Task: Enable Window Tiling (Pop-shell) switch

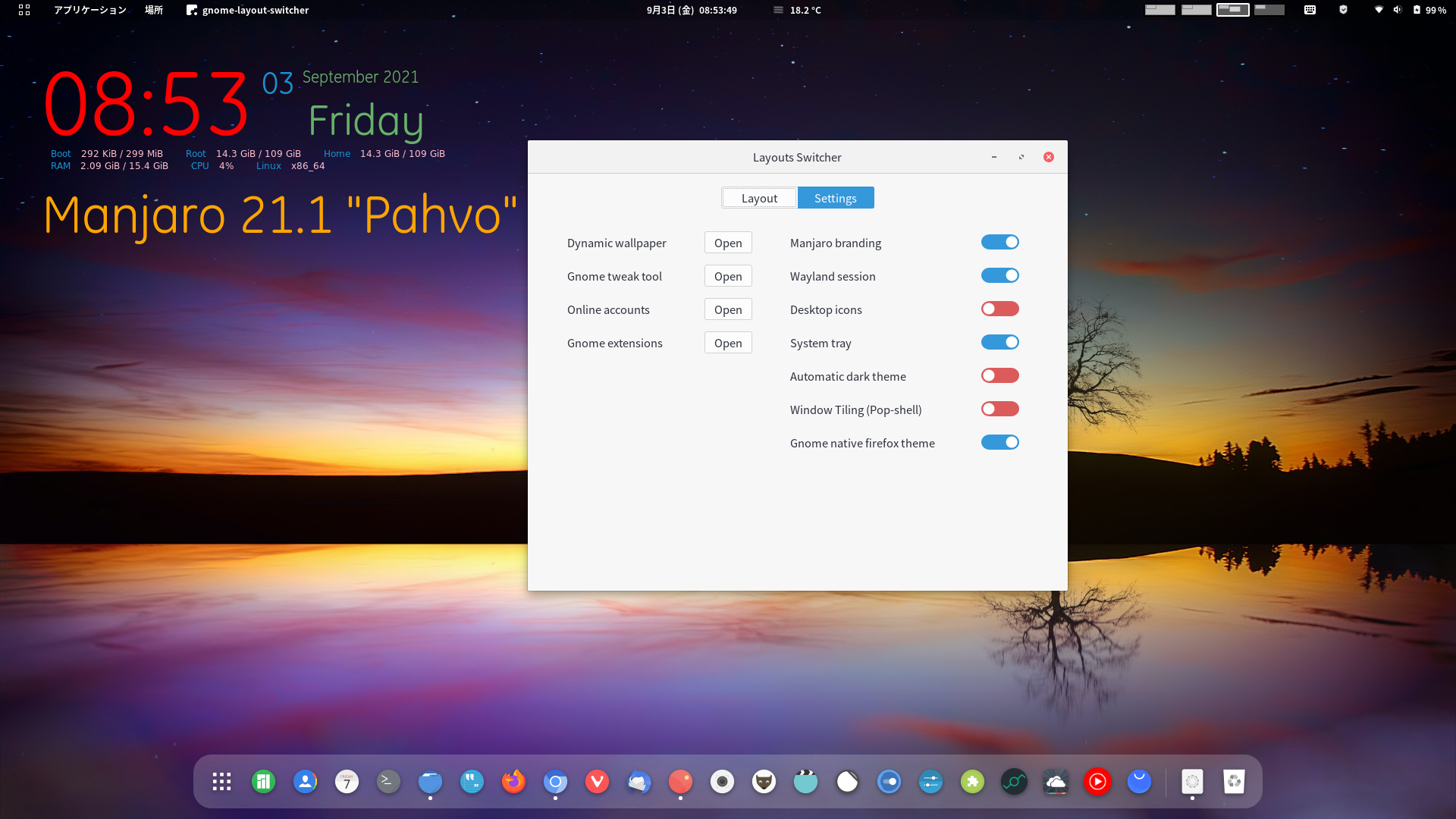Action: 999,409
